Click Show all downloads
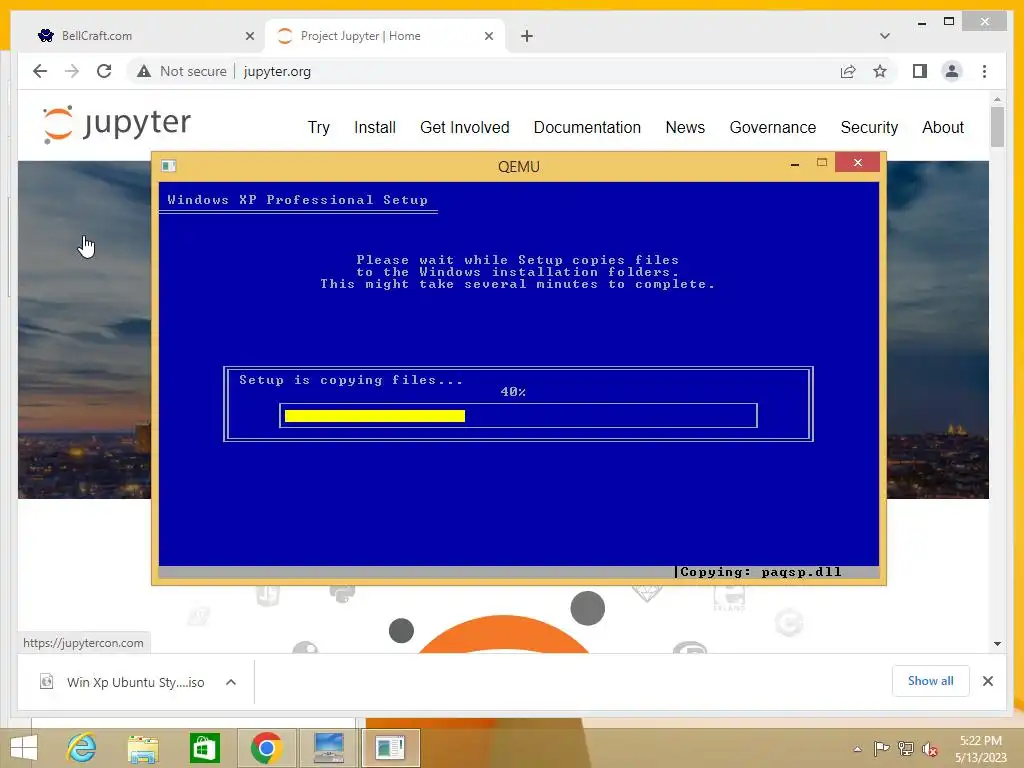This screenshot has width=1024, height=768. [931, 681]
